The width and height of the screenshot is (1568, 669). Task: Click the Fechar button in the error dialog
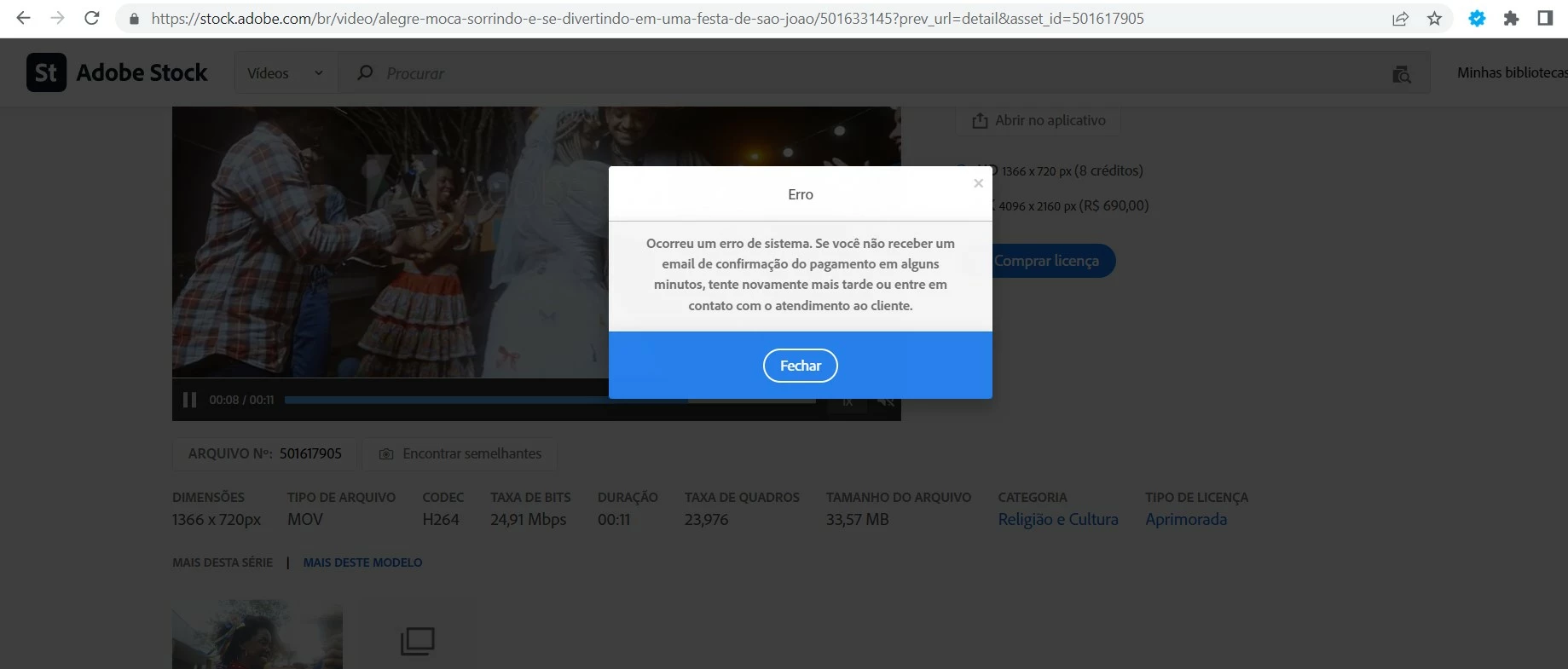tap(800, 366)
